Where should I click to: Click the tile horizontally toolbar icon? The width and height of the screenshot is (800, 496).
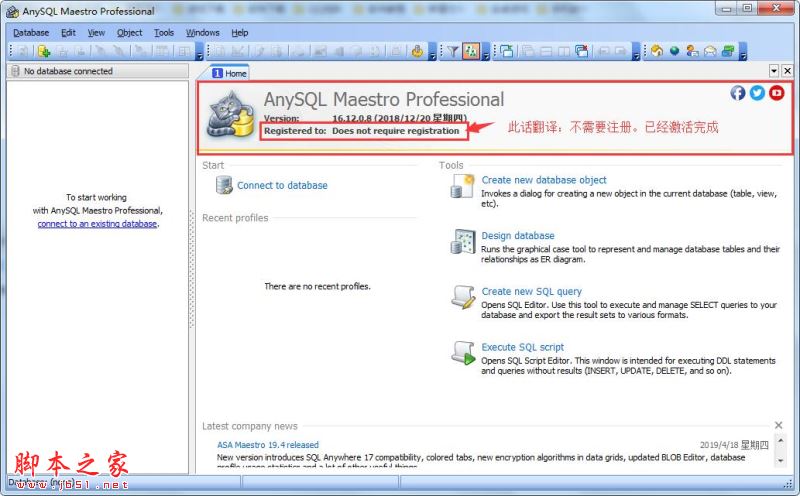(546, 51)
